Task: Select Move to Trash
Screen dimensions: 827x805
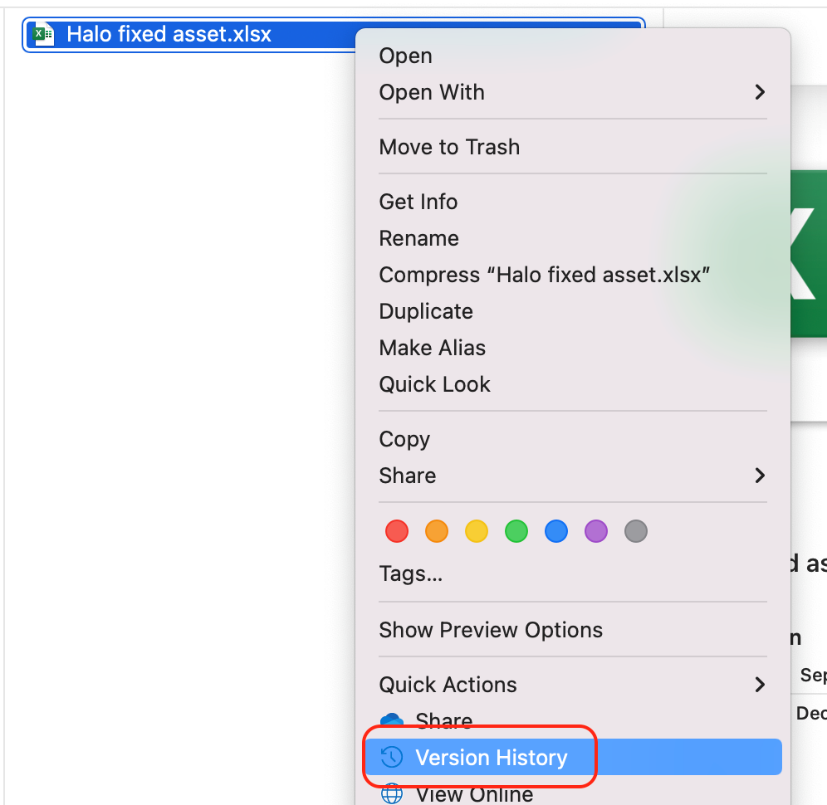Action: point(449,147)
